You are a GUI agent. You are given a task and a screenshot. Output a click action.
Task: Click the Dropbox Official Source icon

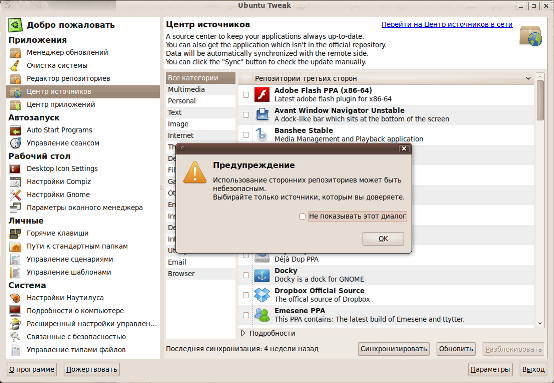(262, 295)
